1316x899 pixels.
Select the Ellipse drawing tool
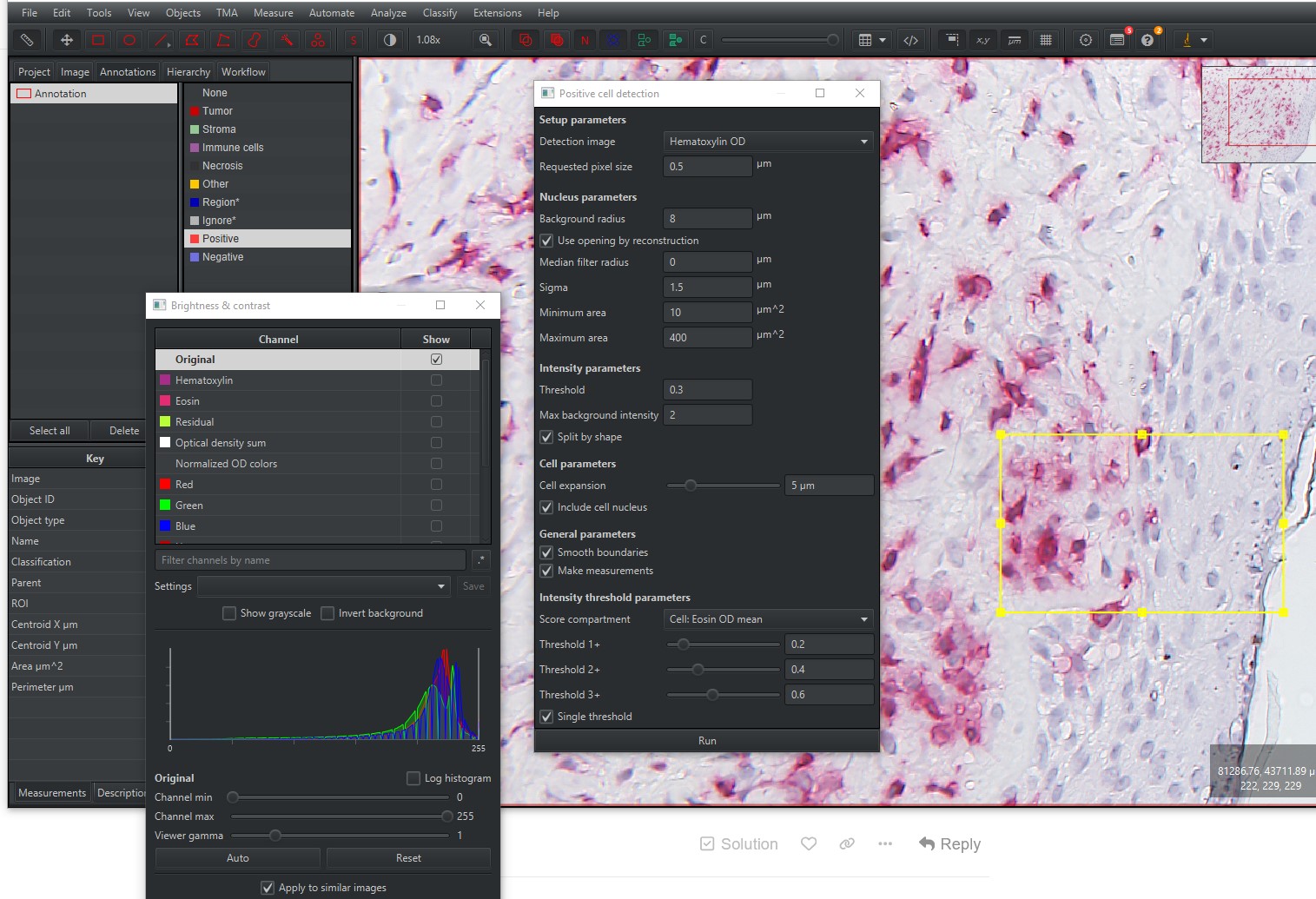(129, 40)
